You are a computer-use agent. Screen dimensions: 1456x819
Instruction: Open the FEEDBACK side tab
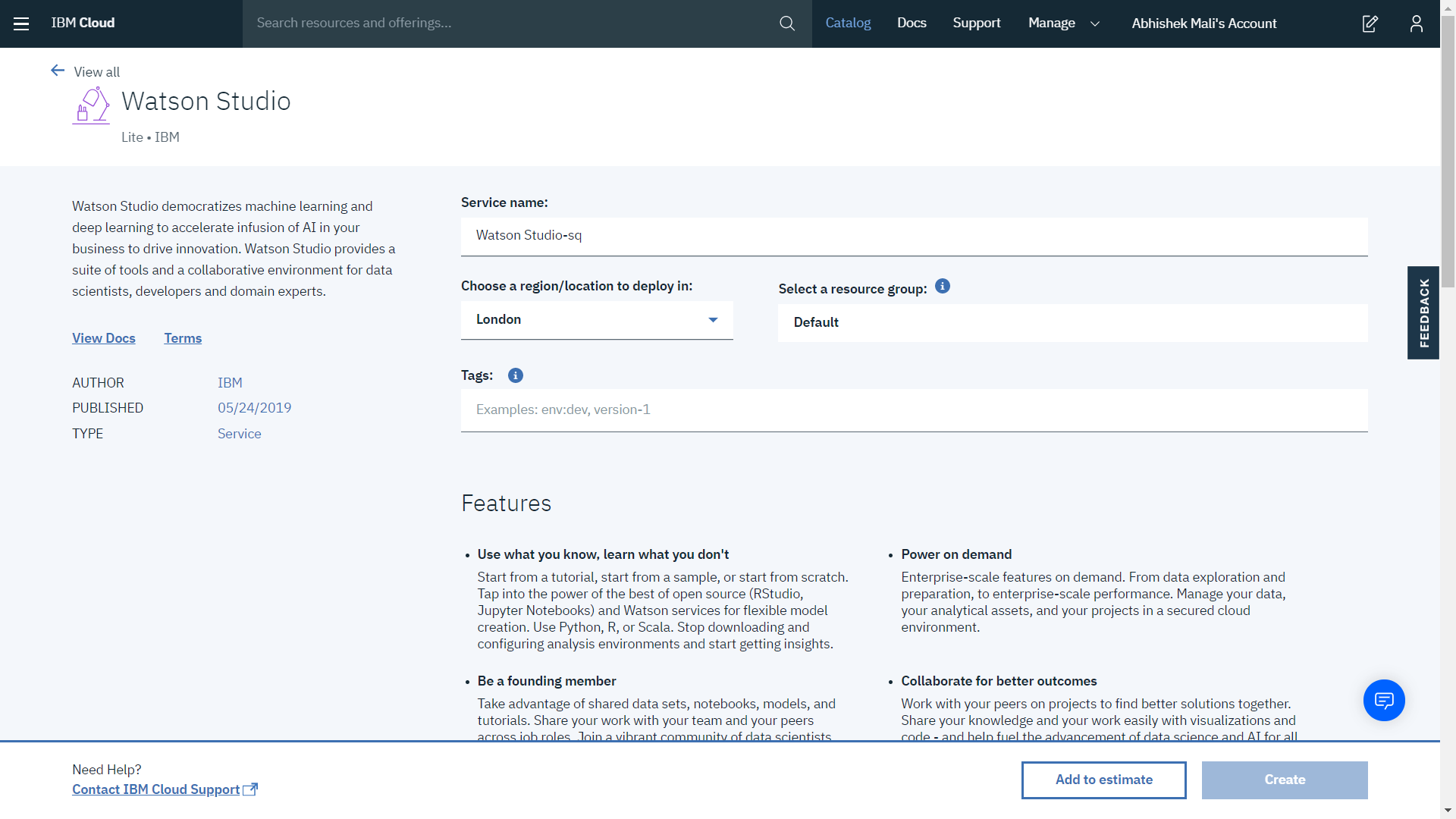tap(1423, 312)
